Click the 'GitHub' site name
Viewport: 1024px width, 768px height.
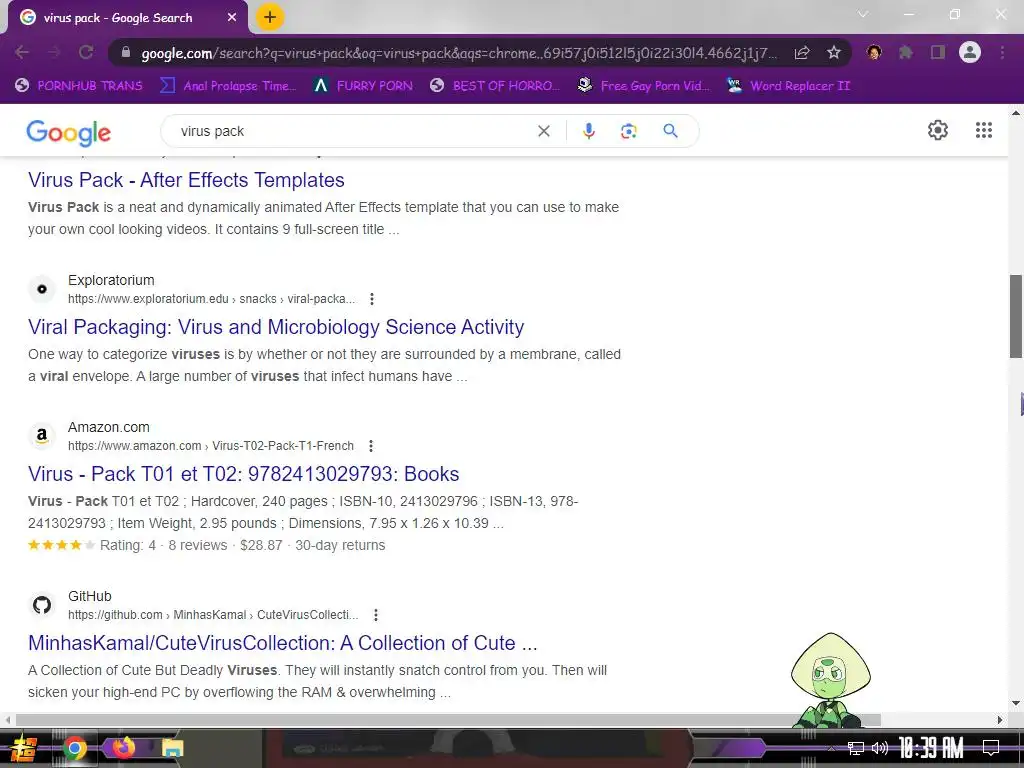(x=89, y=596)
